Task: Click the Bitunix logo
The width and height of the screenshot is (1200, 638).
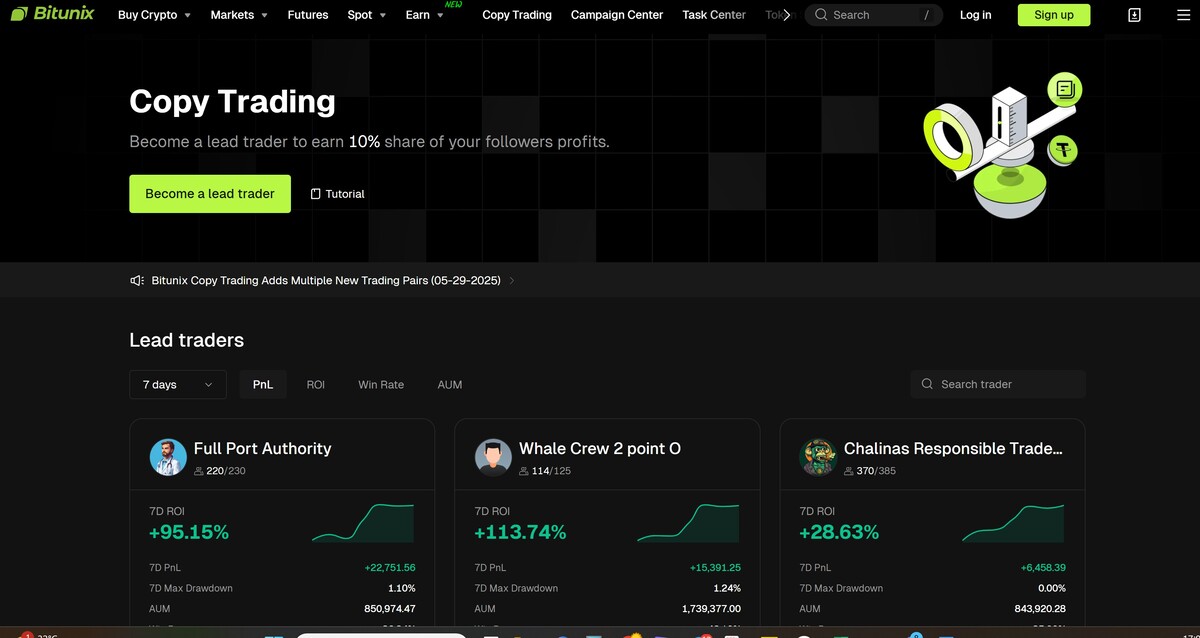Action: (x=52, y=14)
